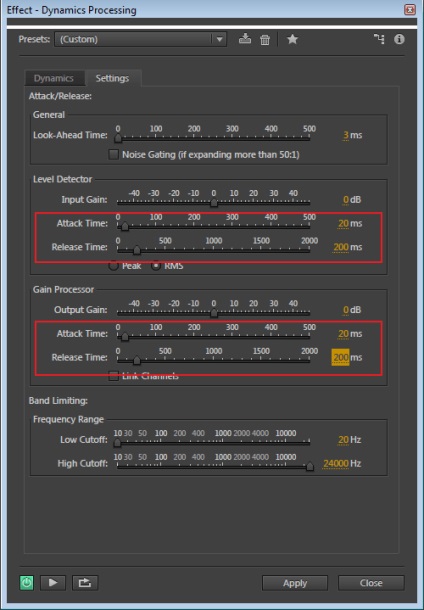Toggle loop playback icon

point(85,582)
